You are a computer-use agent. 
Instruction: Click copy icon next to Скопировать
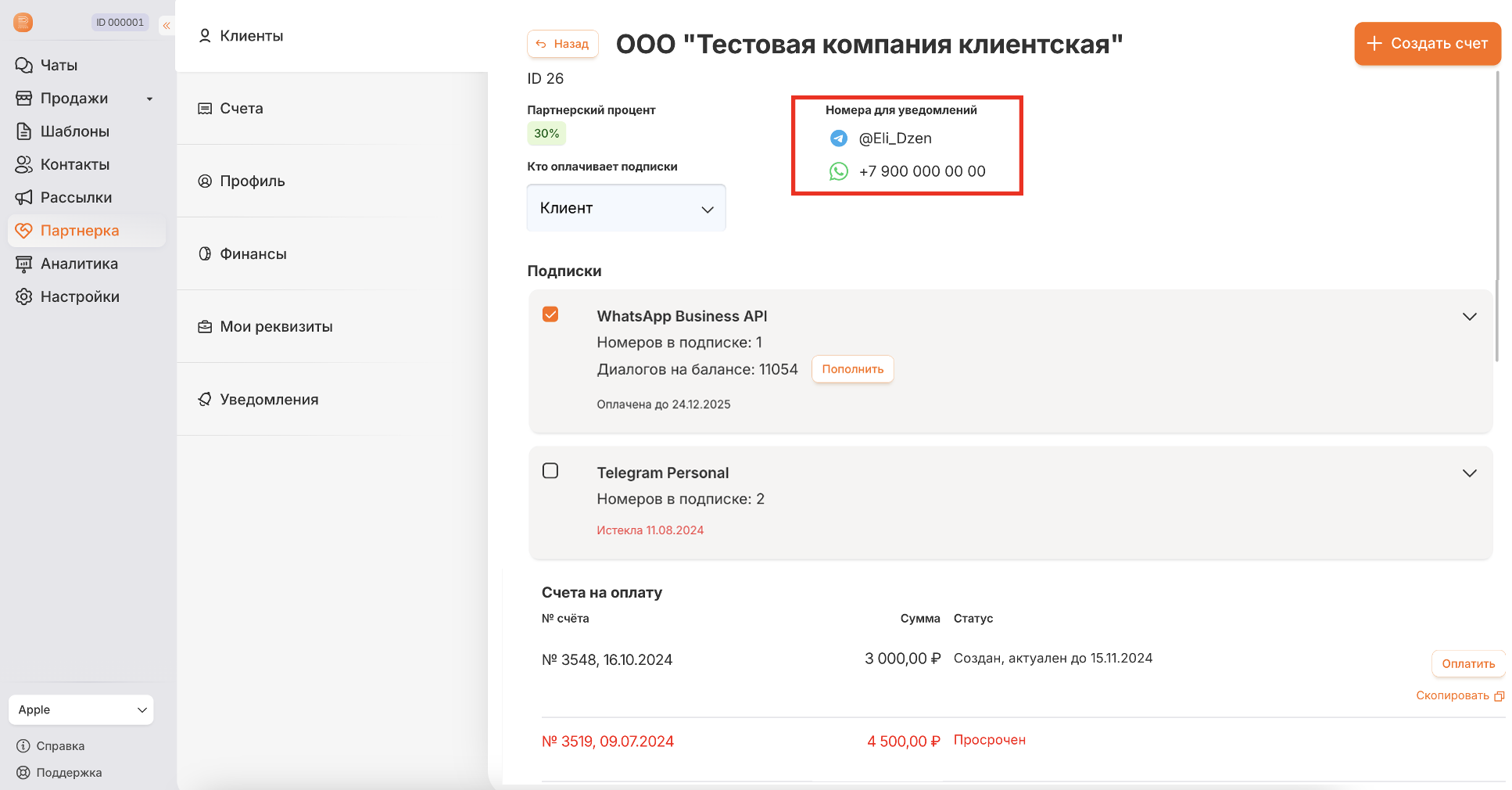point(1499,696)
